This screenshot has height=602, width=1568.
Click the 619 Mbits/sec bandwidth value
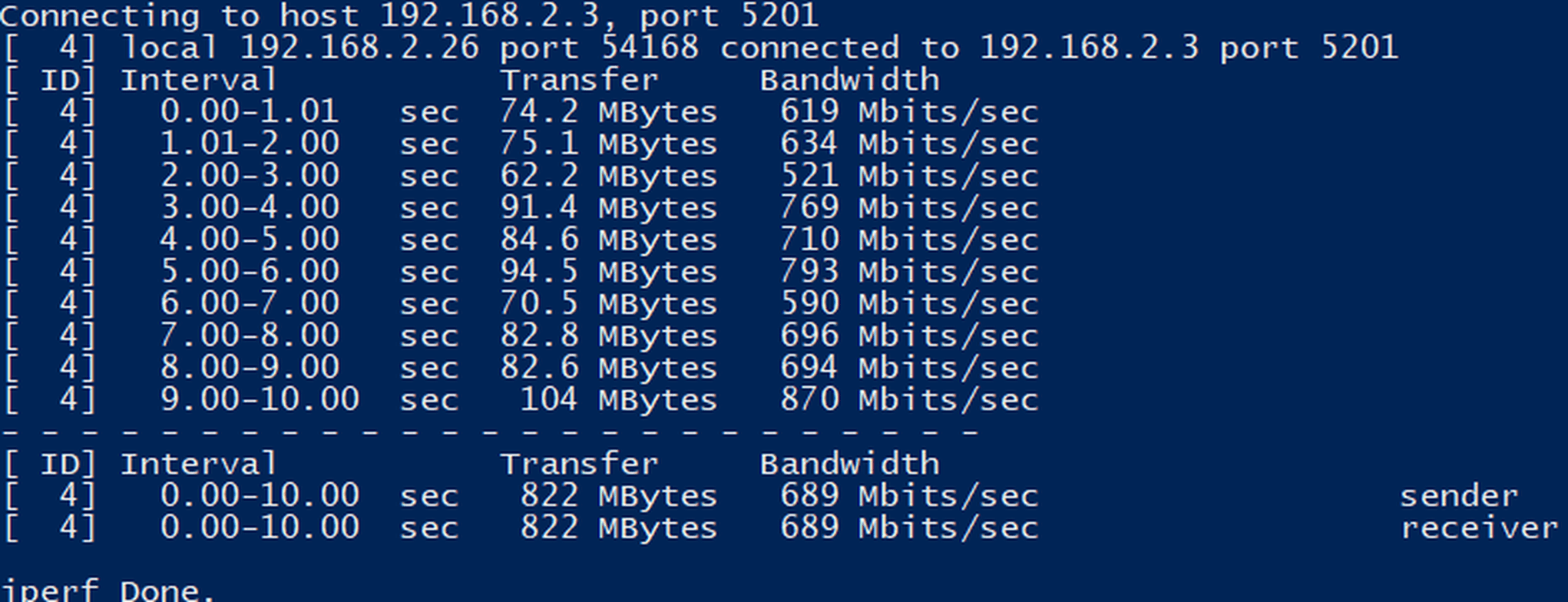tap(909, 112)
